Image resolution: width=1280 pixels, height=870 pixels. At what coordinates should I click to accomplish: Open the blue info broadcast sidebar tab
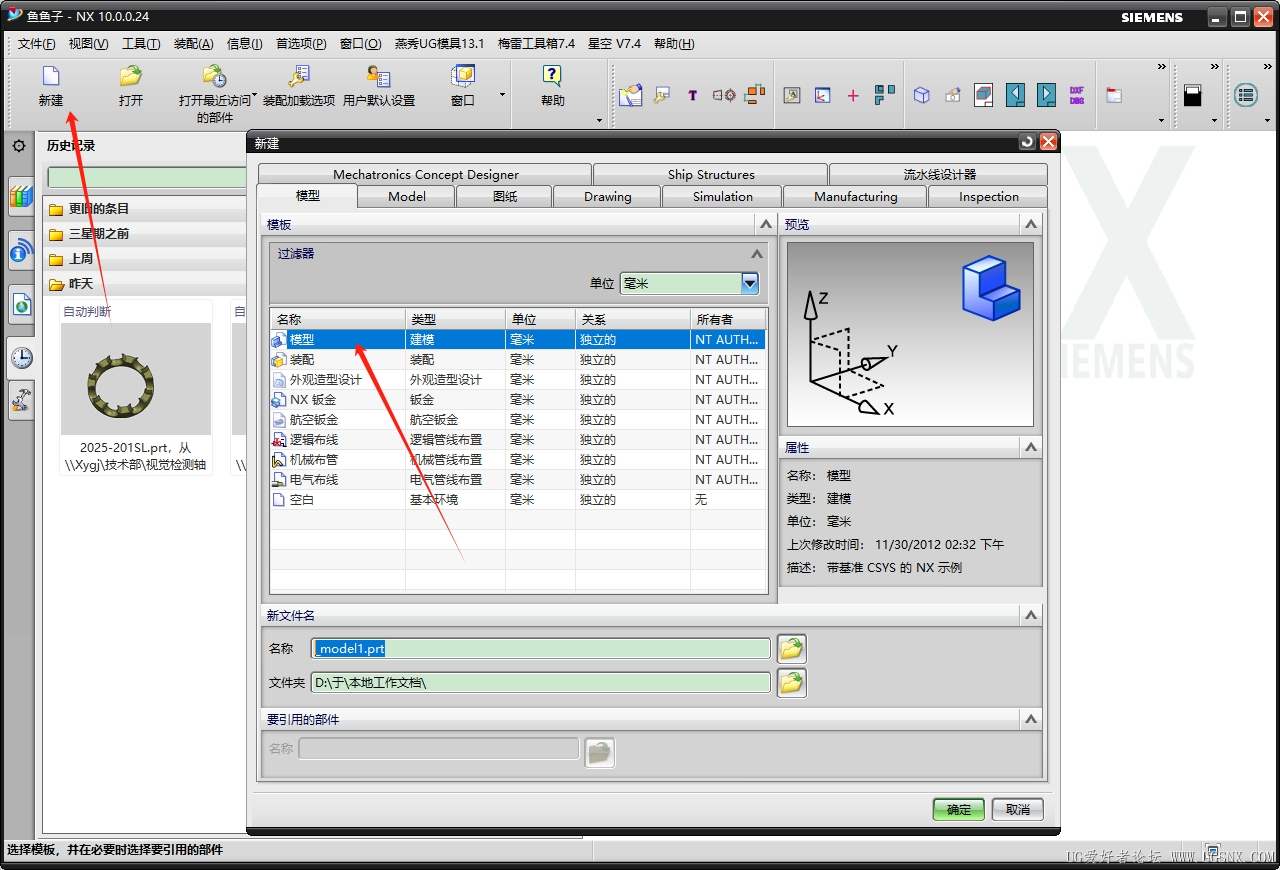[21, 251]
